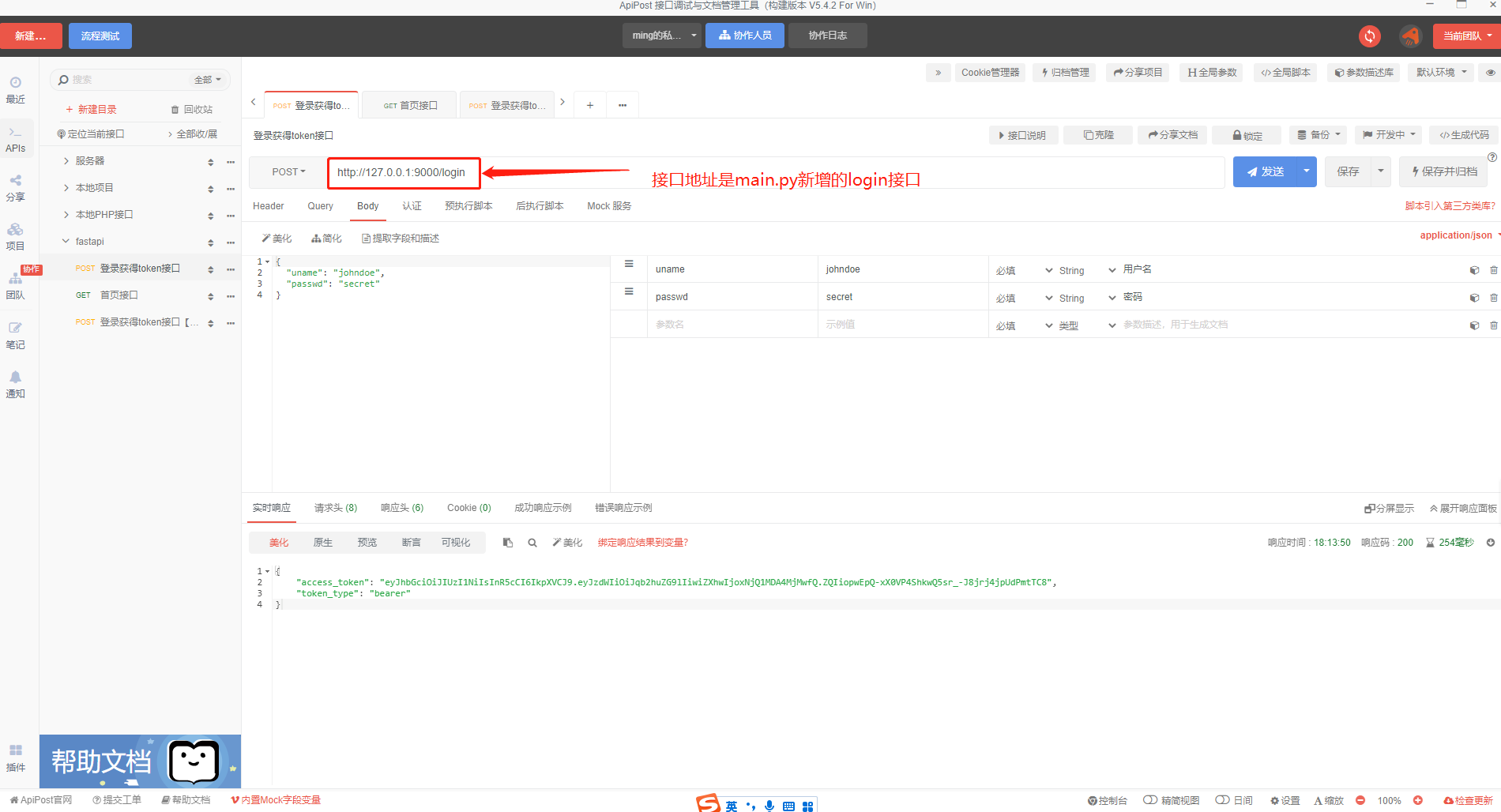Open 归档管理 from the top toolbar
Screen dimensions: 1501x812
tap(1063, 72)
